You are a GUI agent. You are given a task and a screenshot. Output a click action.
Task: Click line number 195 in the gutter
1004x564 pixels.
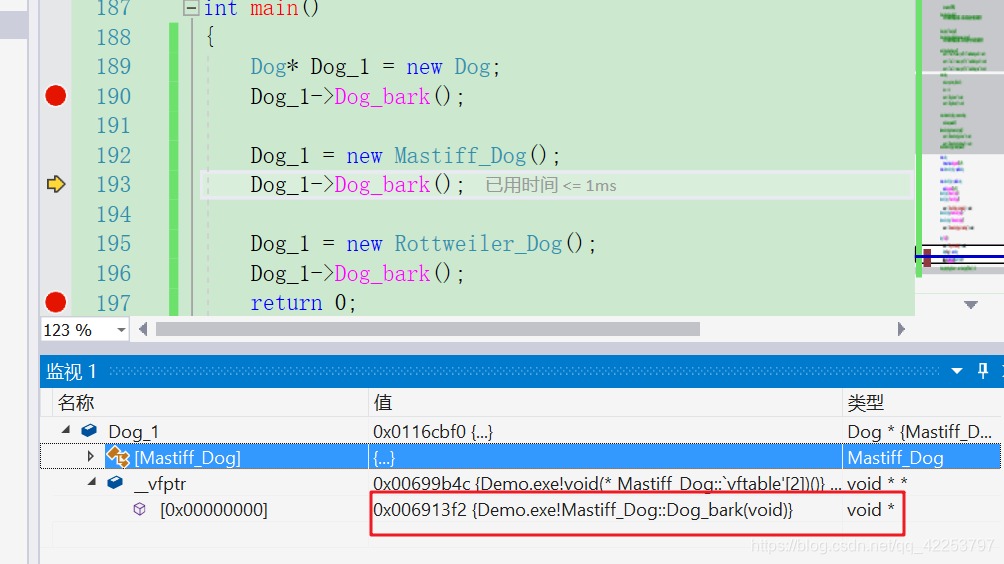pos(113,243)
